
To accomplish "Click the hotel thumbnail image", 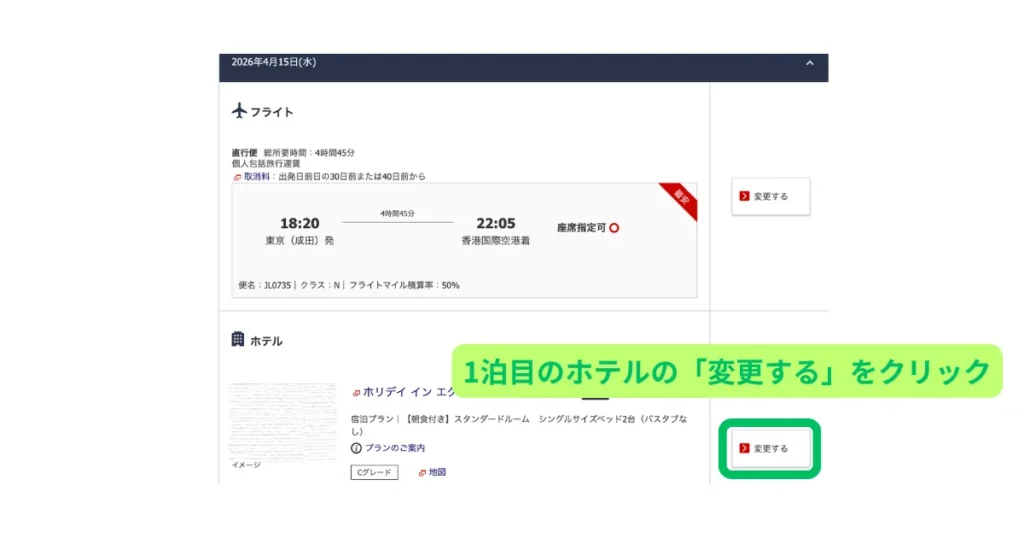I will click(x=283, y=419).
